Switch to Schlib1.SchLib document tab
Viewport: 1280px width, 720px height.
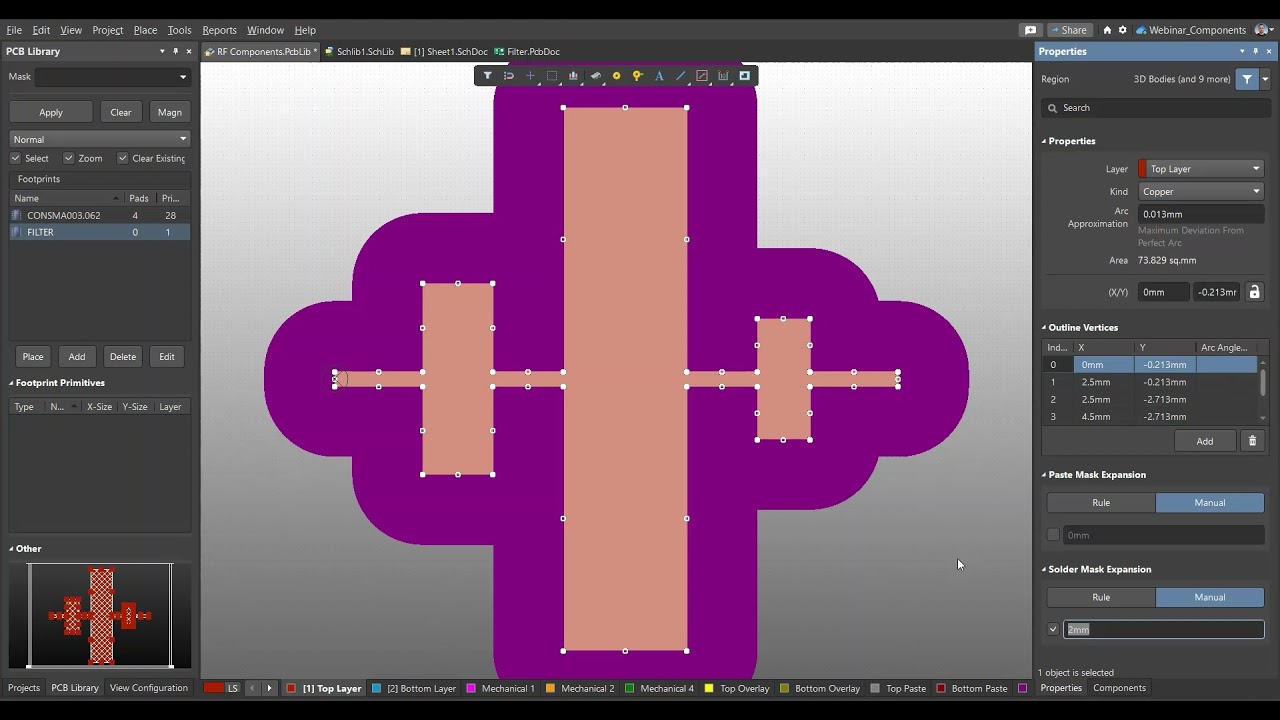click(x=359, y=52)
